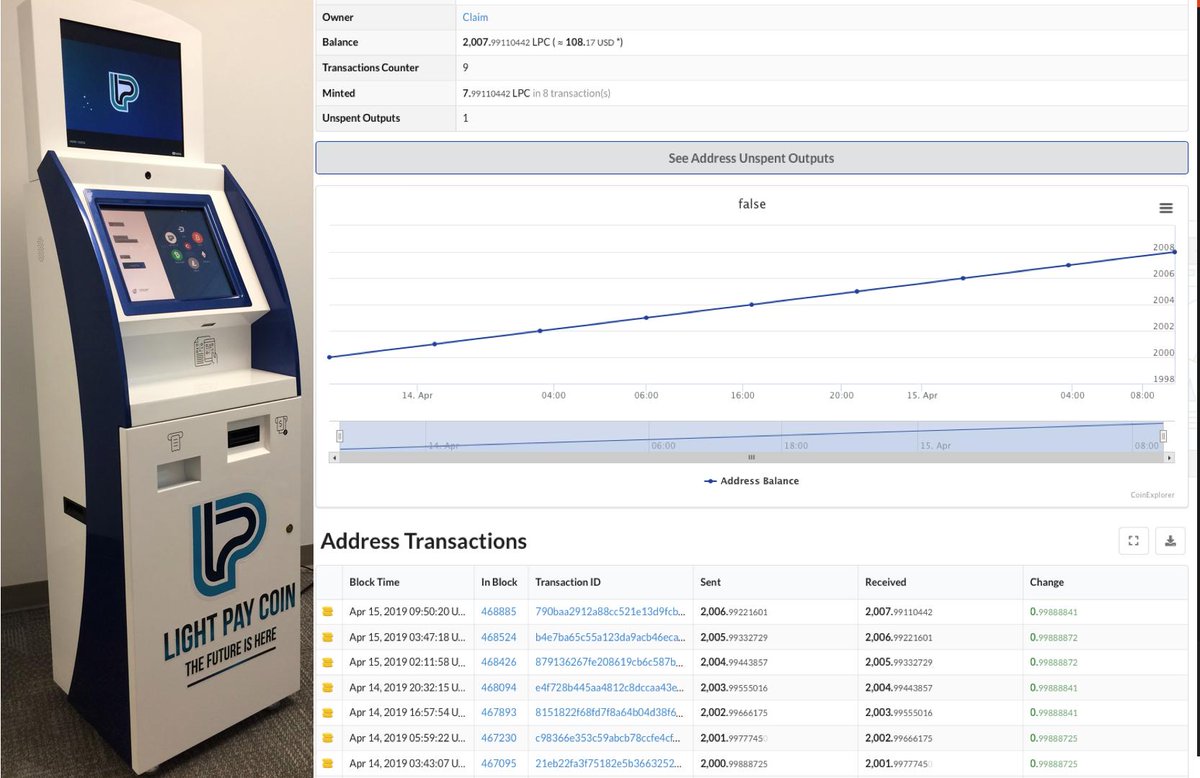This screenshot has width=1200, height=778.
Task: Open transaction e4f728b445aa4812c8dccaa43e link
Action: [x=610, y=687]
